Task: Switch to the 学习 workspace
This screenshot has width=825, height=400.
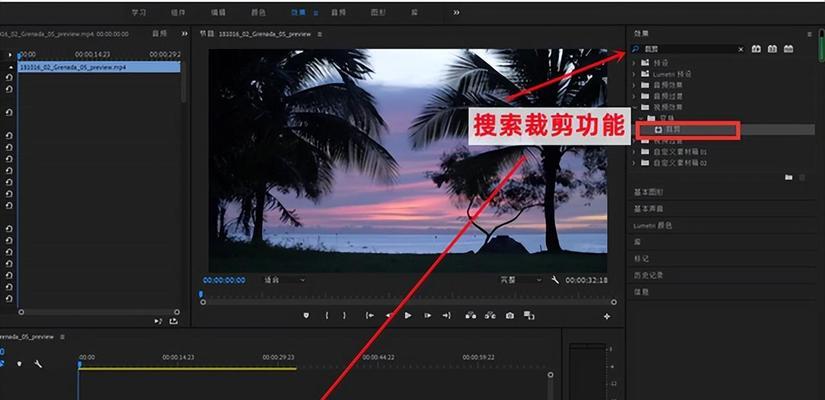Action: 139,12
